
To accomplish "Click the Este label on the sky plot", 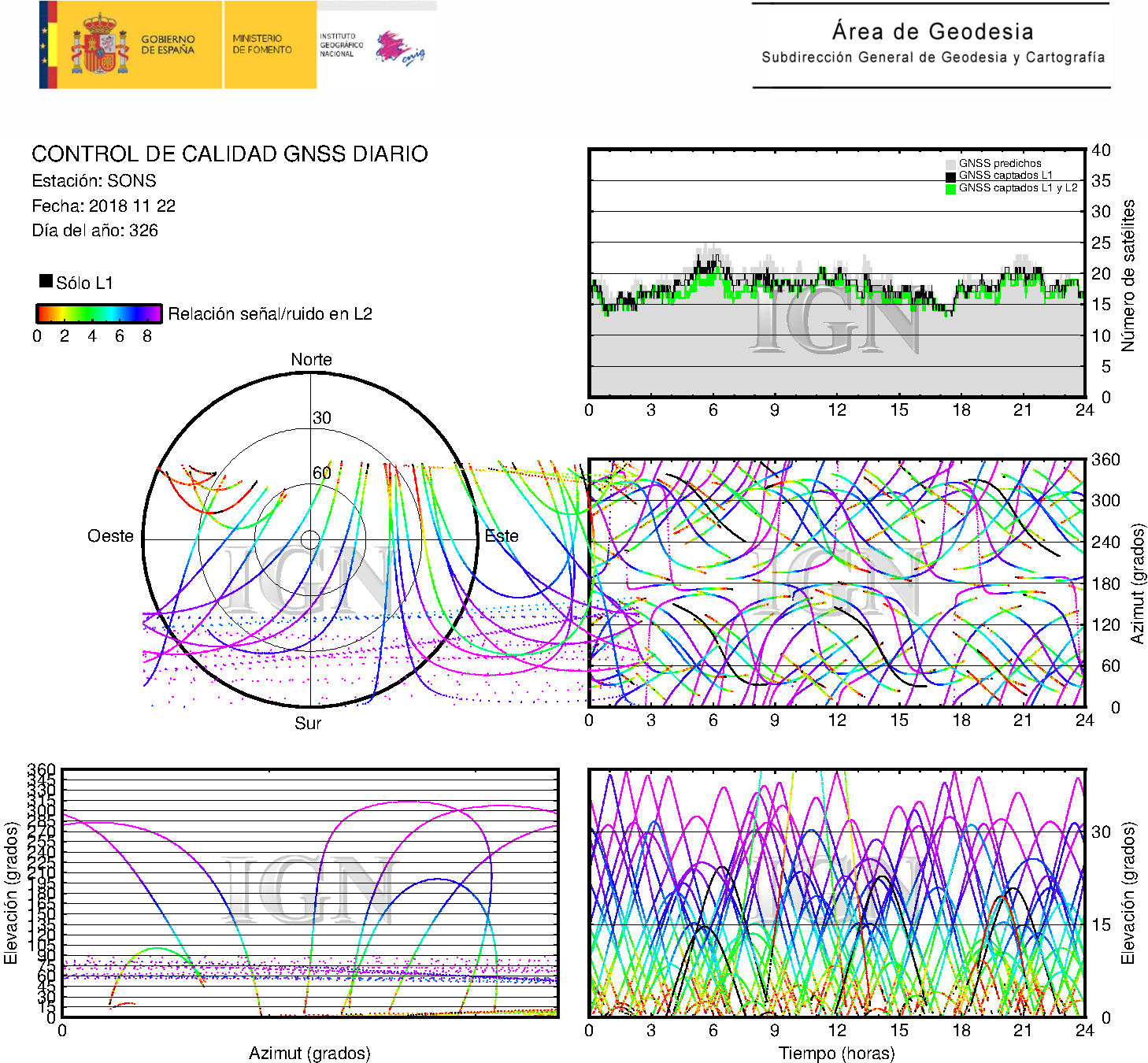I will tap(502, 536).
